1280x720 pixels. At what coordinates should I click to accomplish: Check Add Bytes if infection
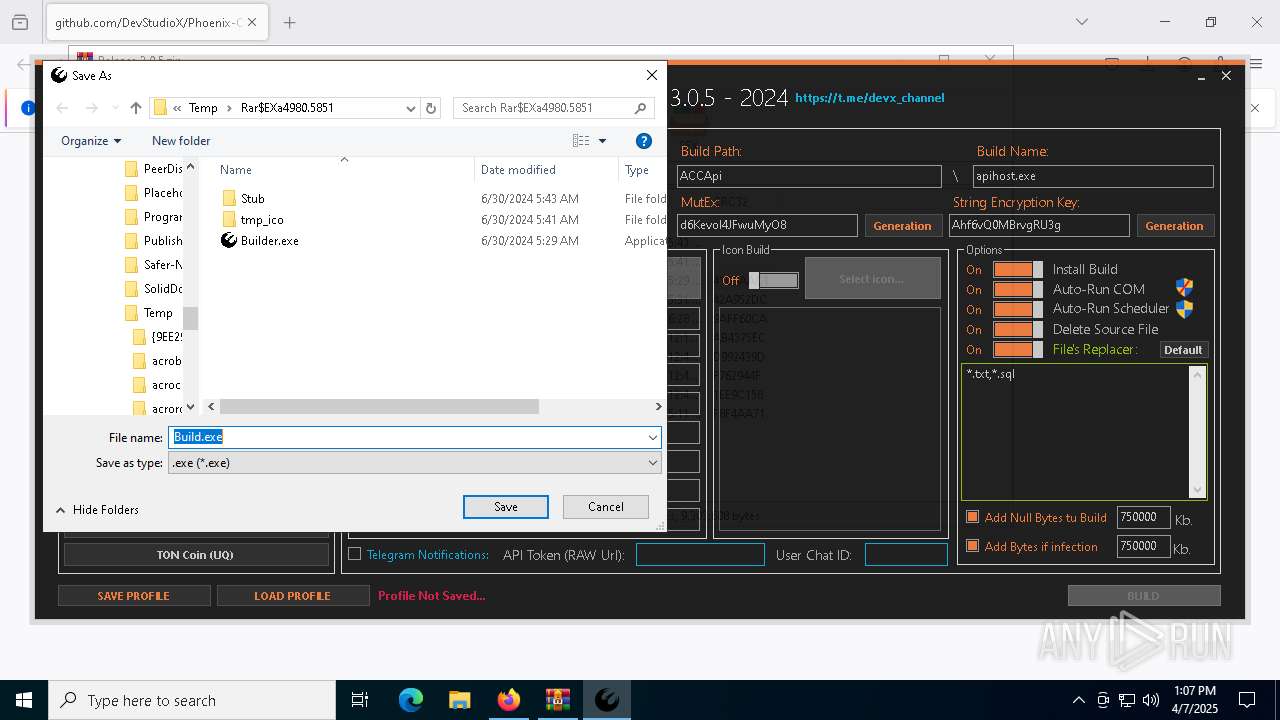coord(972,546)
